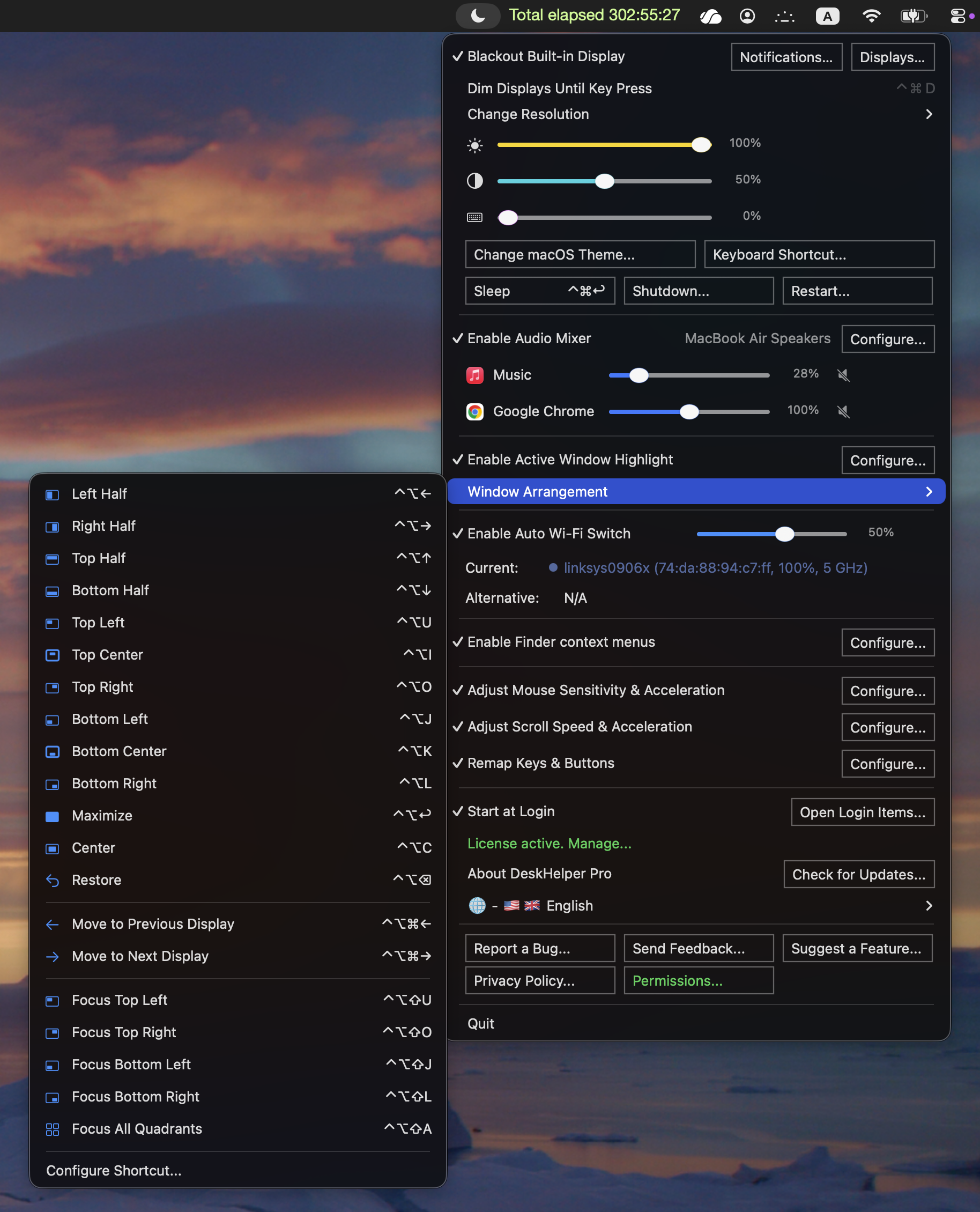Screen dimensions: 980x1212
Task: Click the battery charging menu bar icon
Action: point(914,16)
